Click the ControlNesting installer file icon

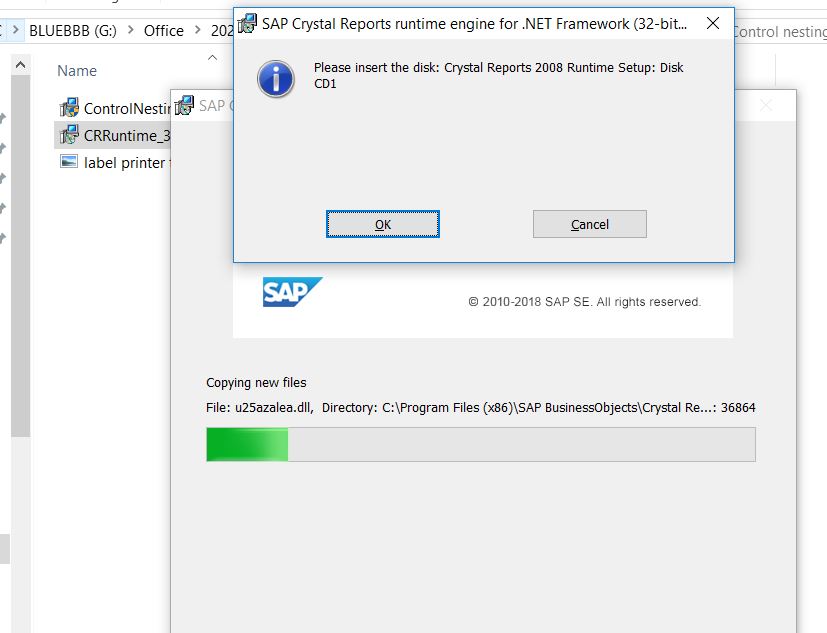pos(68,108)
